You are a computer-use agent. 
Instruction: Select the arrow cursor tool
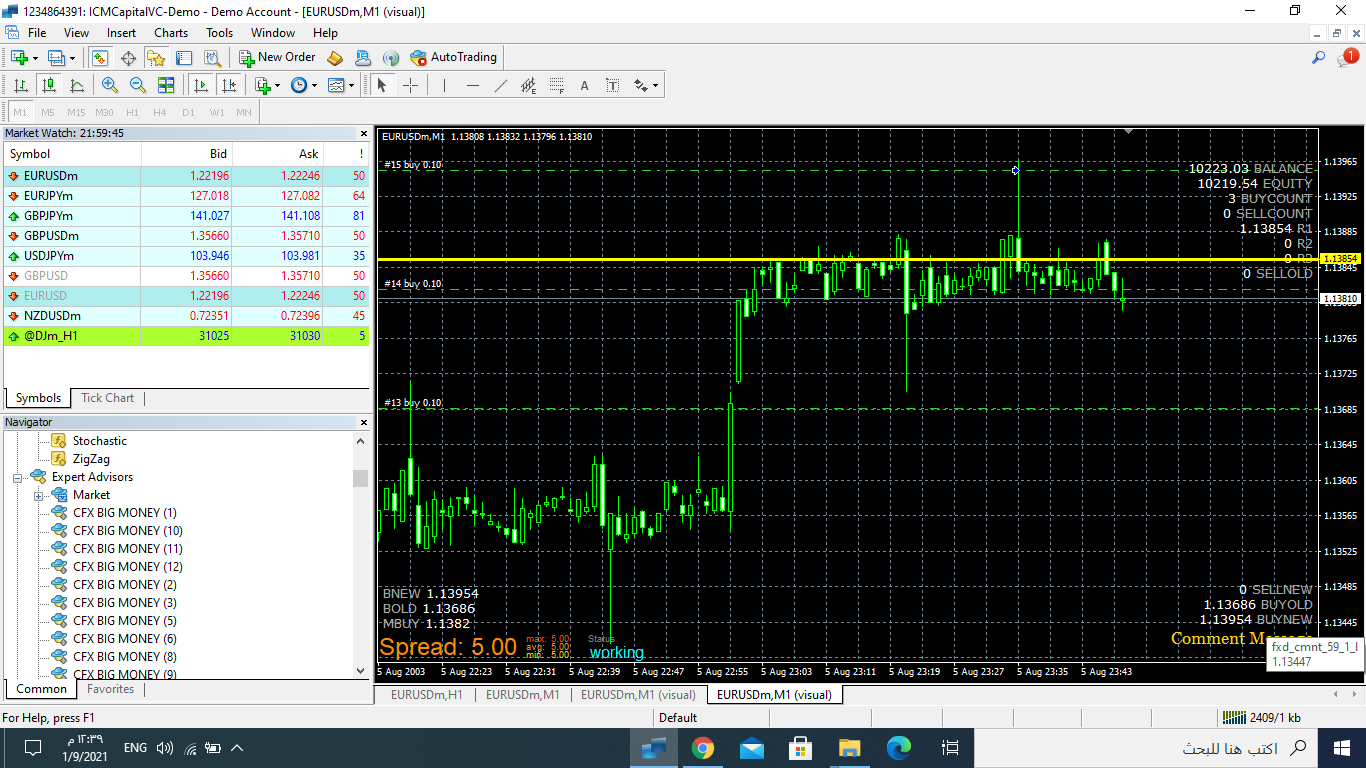click(x=382, y=85)
